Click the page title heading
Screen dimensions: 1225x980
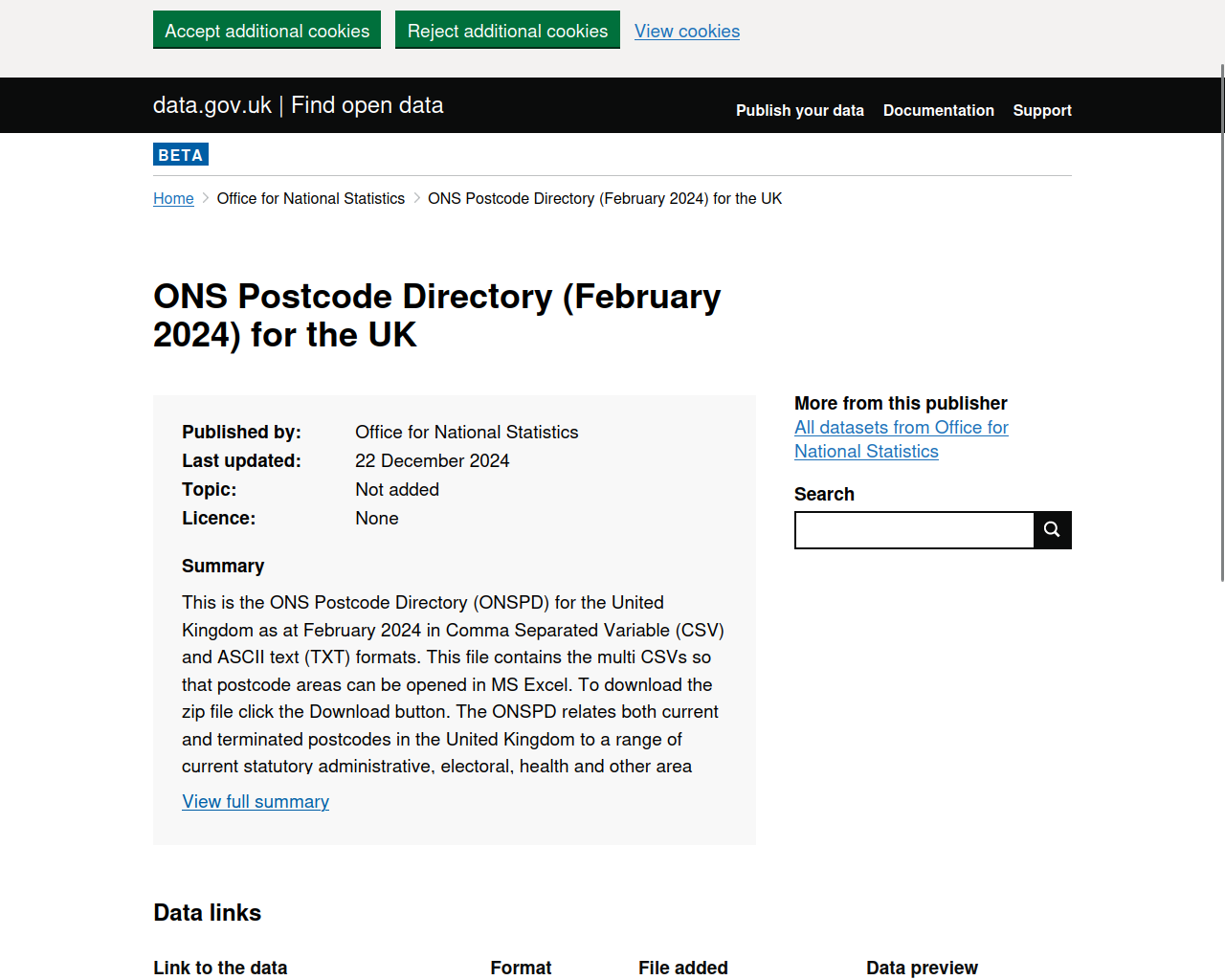click(x=437, y=315)
